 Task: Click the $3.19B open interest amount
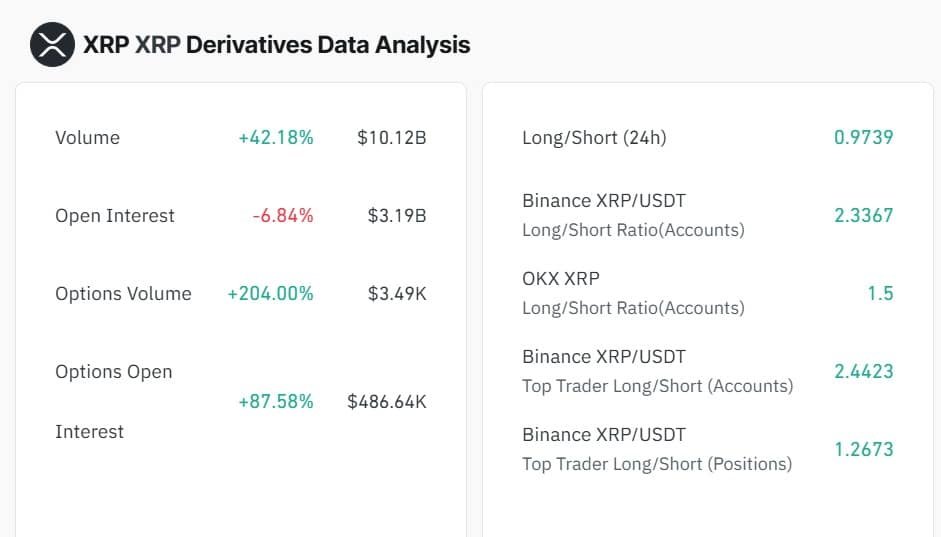[397, 216]
